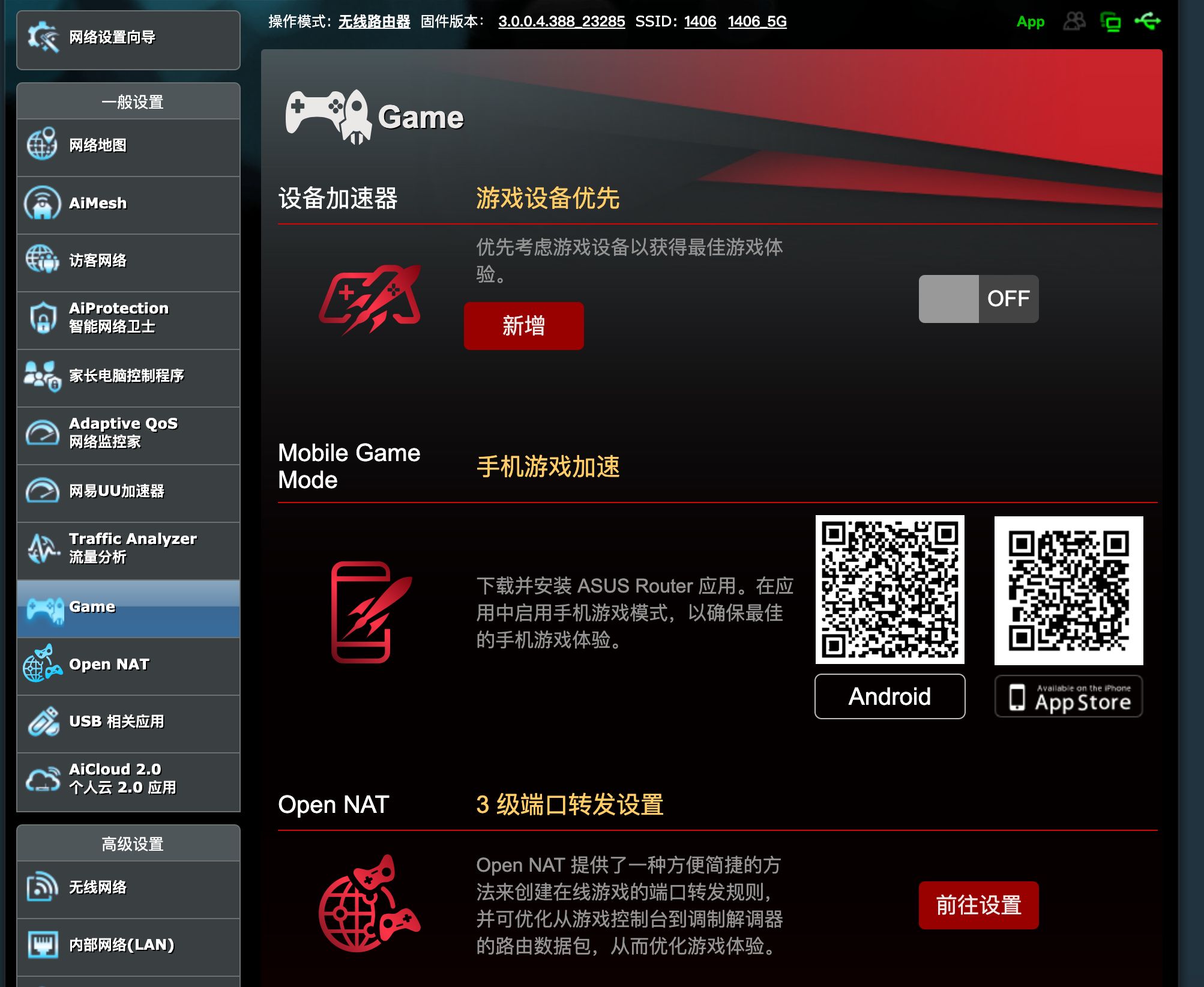Click the AiProtection shield icon

43,318
